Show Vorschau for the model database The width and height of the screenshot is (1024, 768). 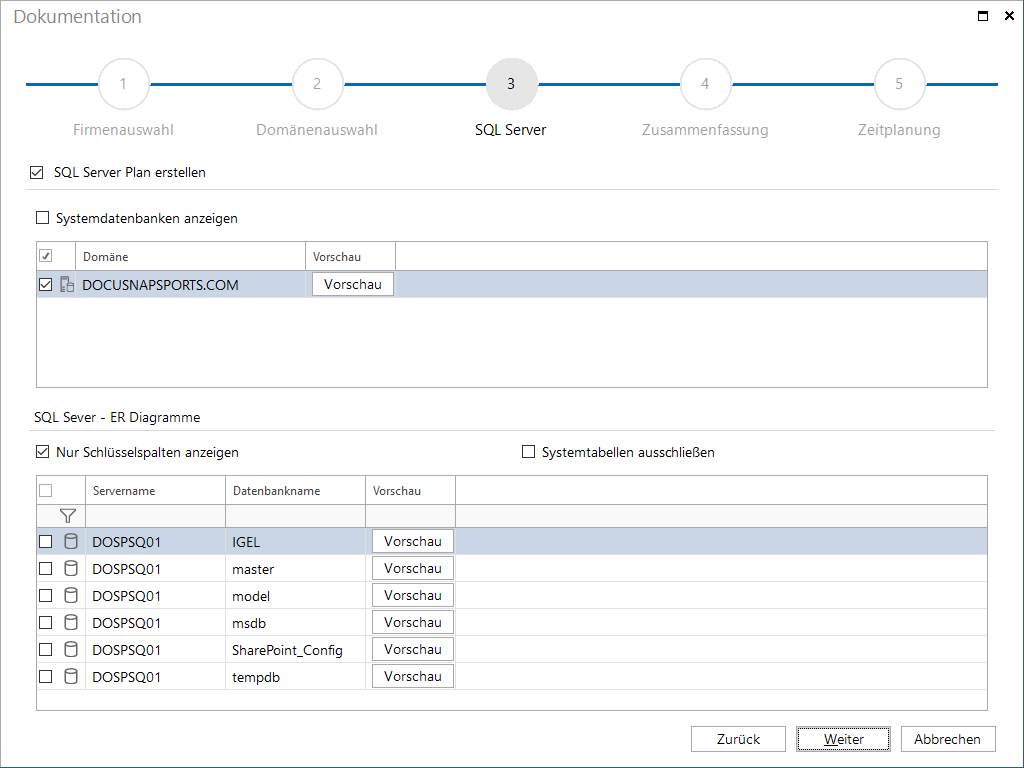coord(413,596)
